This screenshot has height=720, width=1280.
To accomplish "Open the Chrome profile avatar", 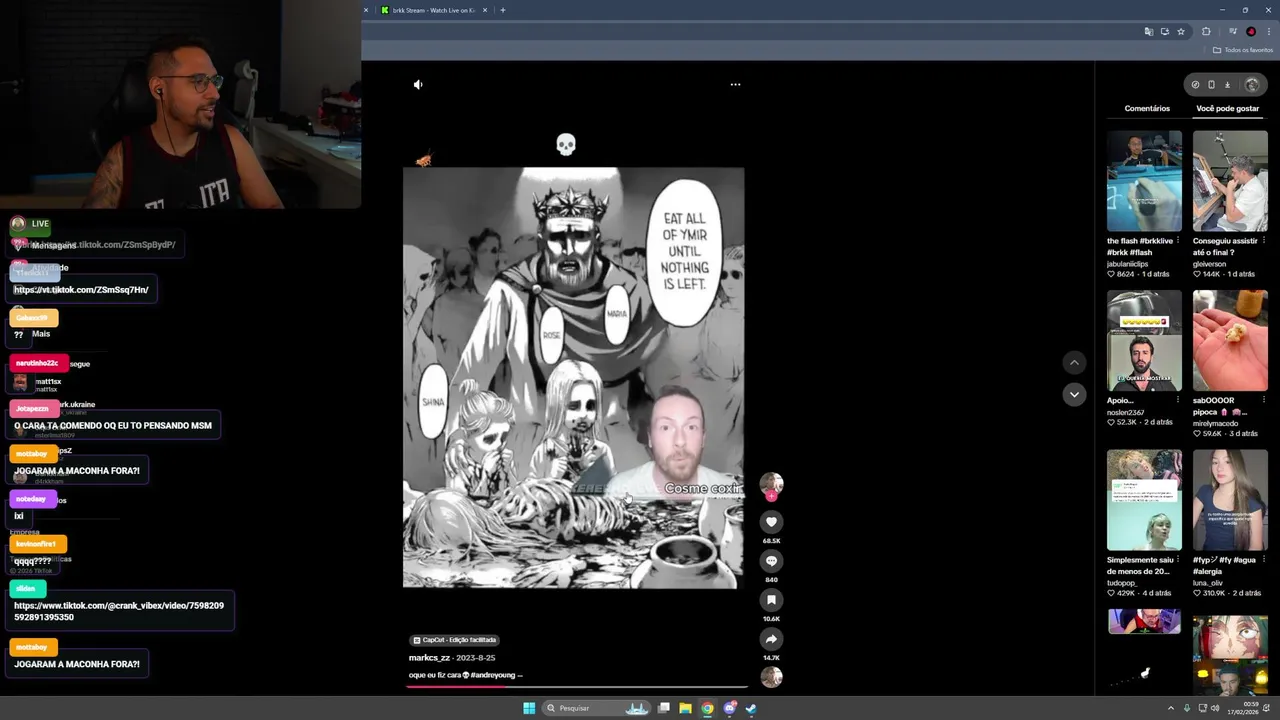I will 1251,32.
